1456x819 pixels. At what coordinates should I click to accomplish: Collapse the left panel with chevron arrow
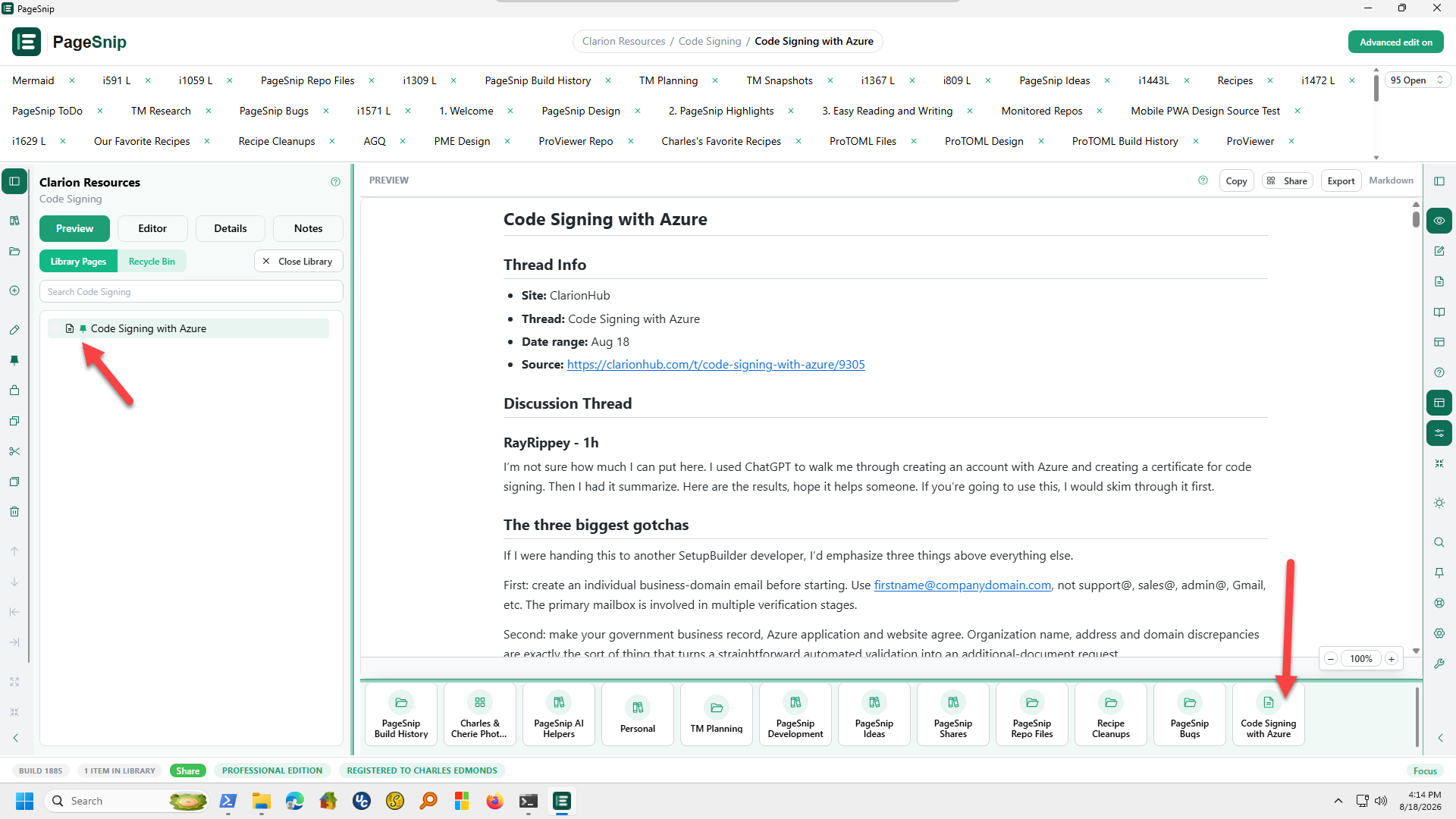pos(15,738)
